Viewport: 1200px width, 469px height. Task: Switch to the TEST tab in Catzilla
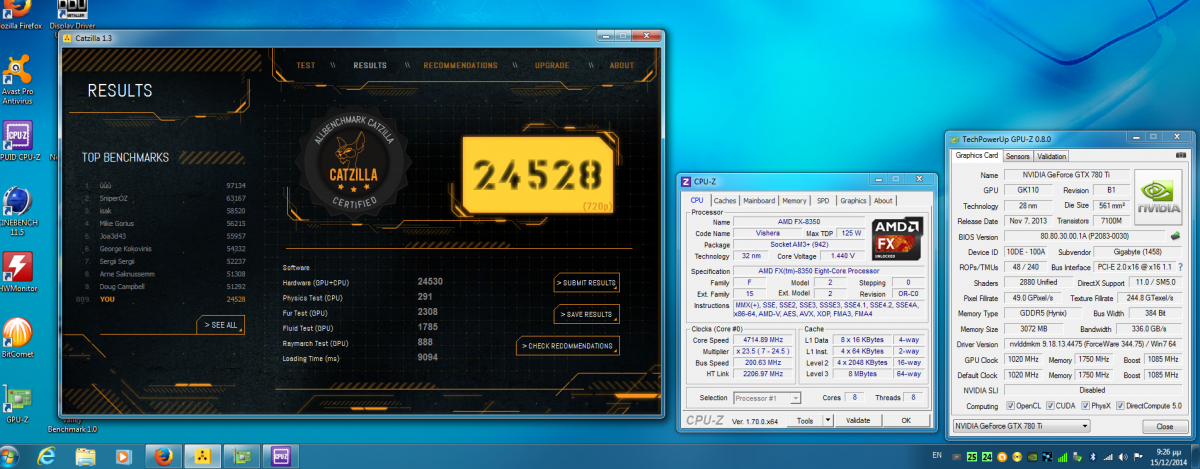306,66
